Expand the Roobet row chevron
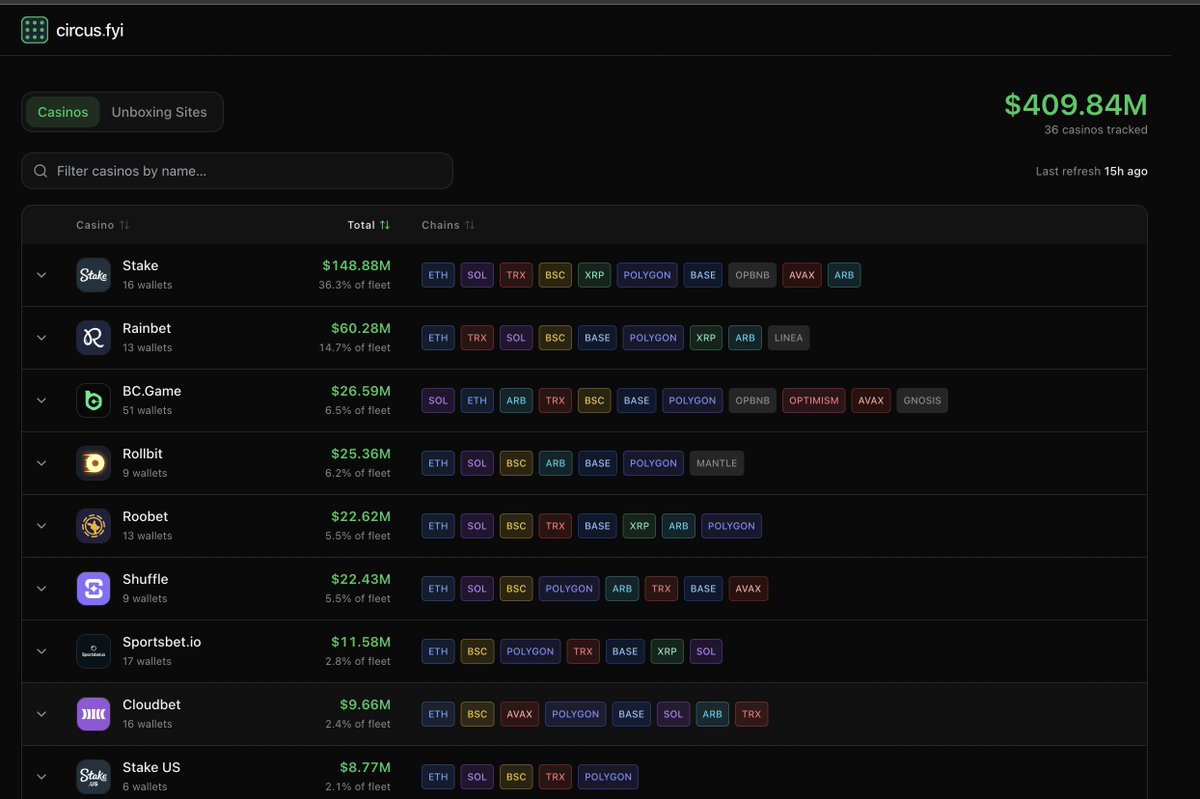Screen dimensions: 1200x799 coord(41,525)
